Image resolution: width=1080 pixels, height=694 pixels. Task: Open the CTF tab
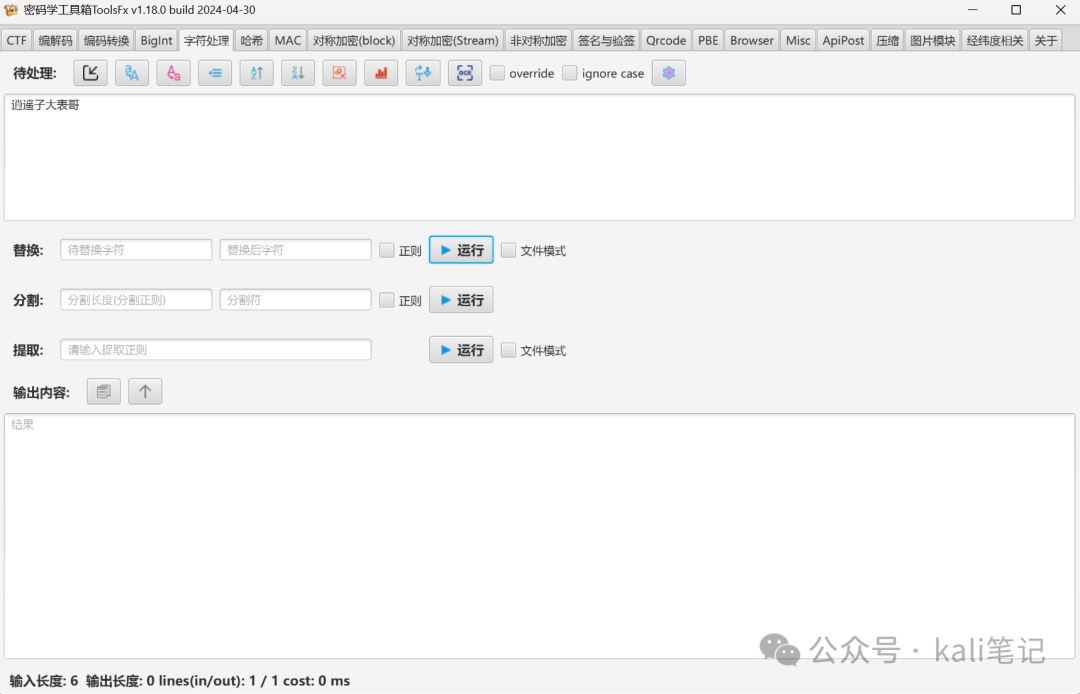[x=17, y=41]
